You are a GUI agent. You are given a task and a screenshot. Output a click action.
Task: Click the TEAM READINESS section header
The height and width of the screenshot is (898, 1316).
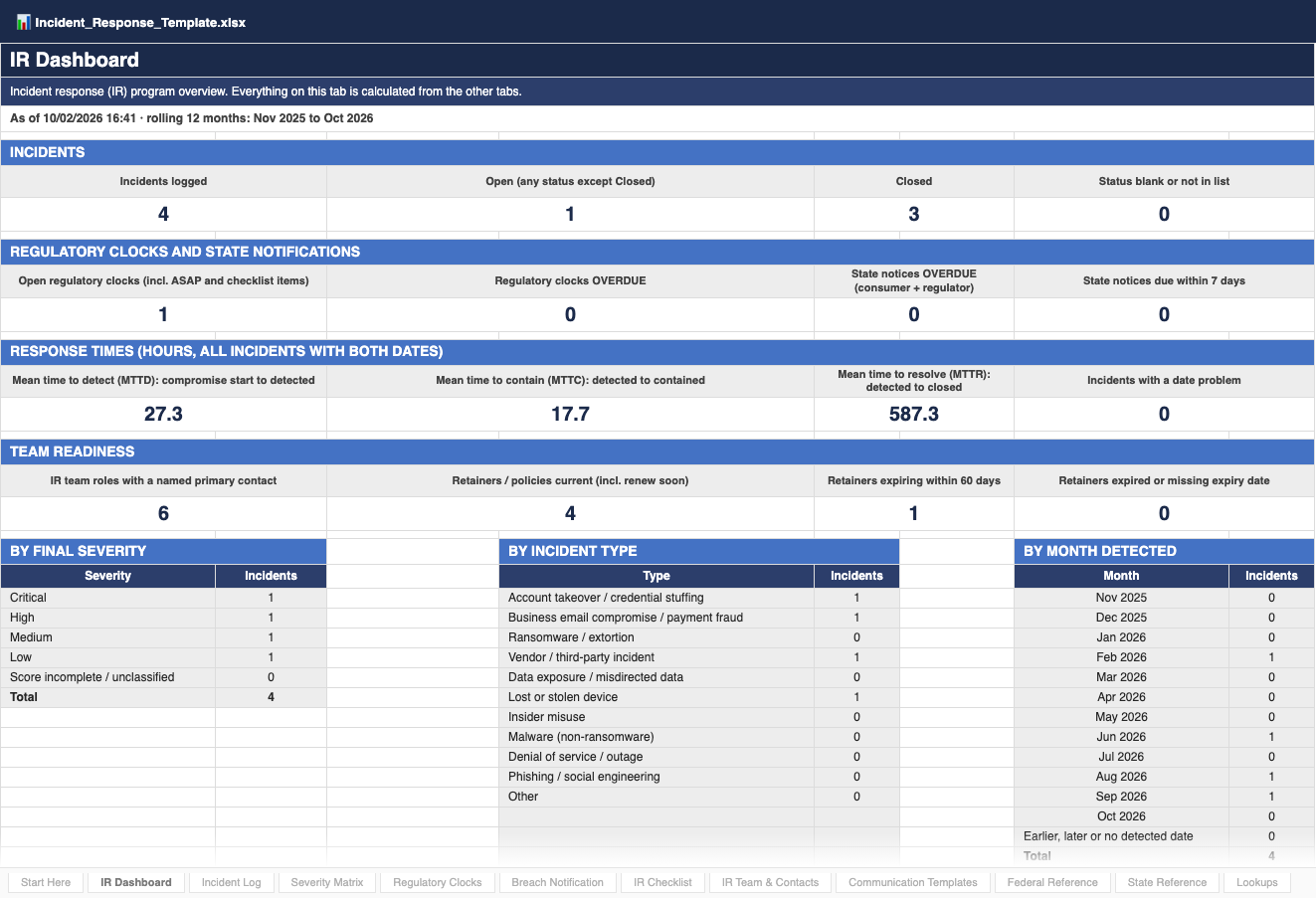point(658,451)
